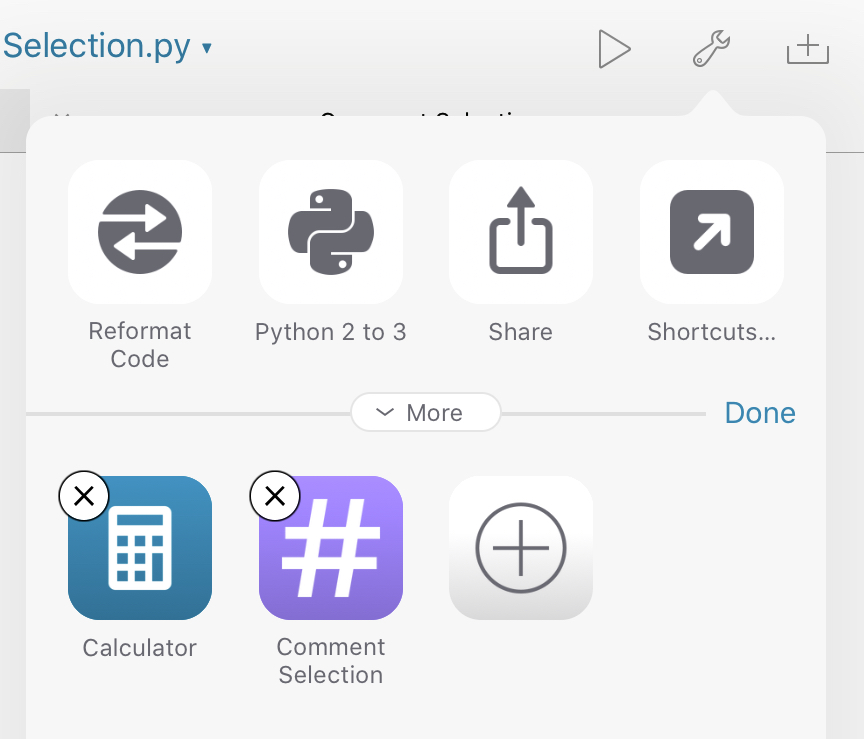The width and height of the screenshot is (864, 739).
Task: Create a new file using the plus button
Action: coord(808,48)
